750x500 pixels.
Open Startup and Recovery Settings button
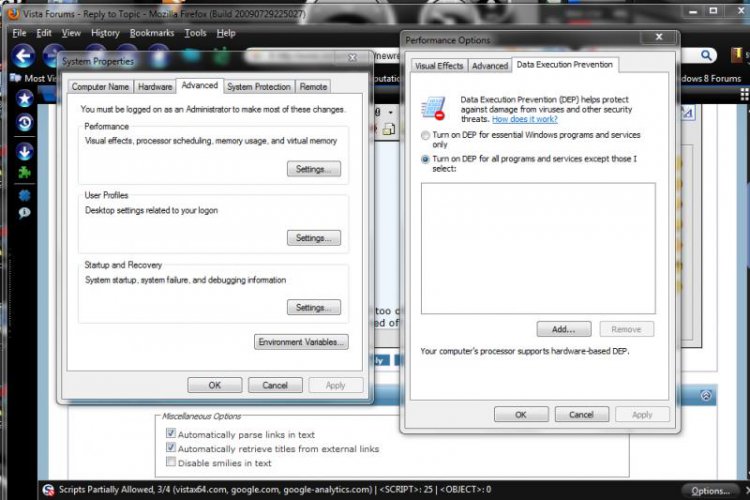click(x=314, y=307)
